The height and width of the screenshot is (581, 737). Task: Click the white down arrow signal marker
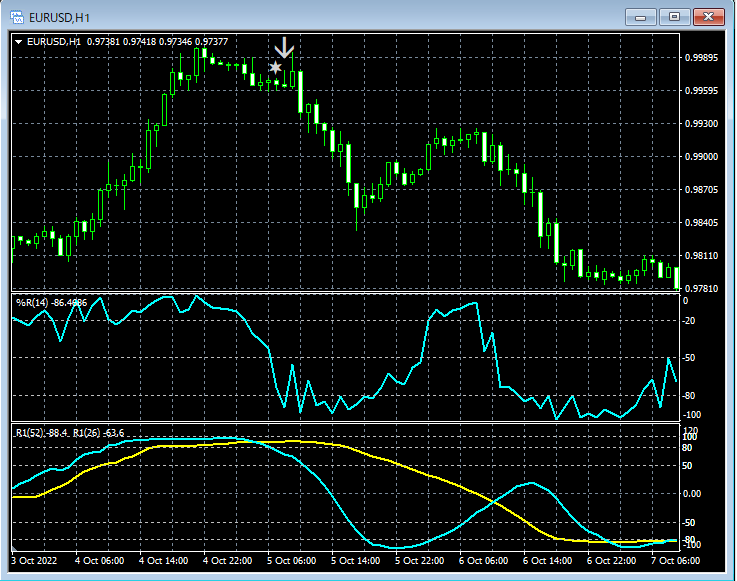(x=285, y=47)
